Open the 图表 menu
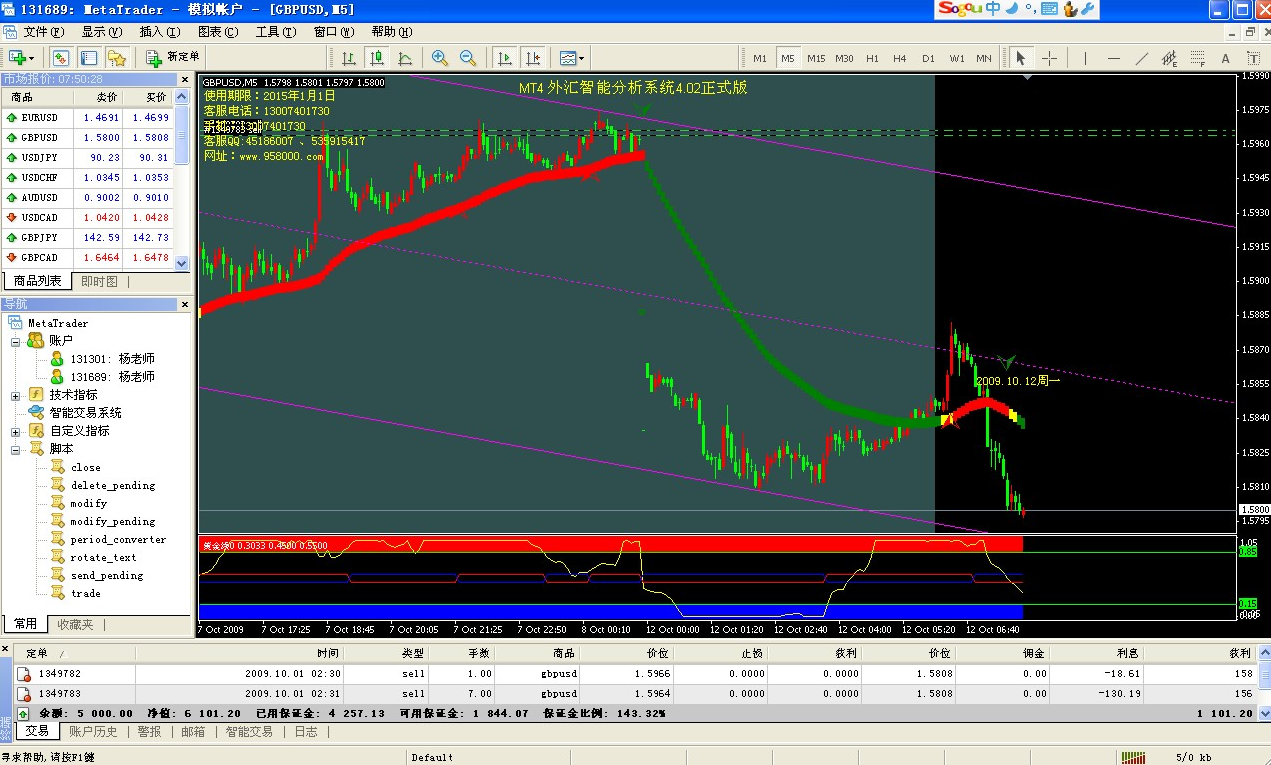1271x765 pixels. [217, 32]
